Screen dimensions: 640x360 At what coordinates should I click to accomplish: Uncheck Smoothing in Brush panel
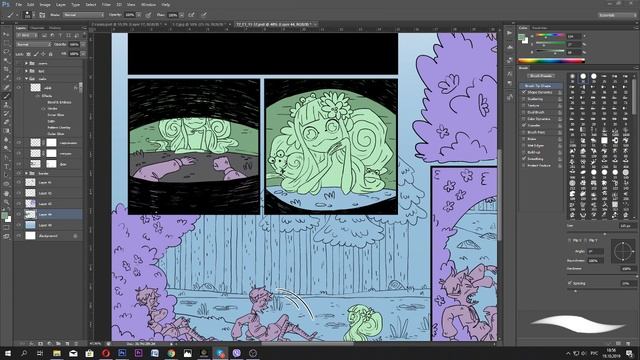[524, 159]
